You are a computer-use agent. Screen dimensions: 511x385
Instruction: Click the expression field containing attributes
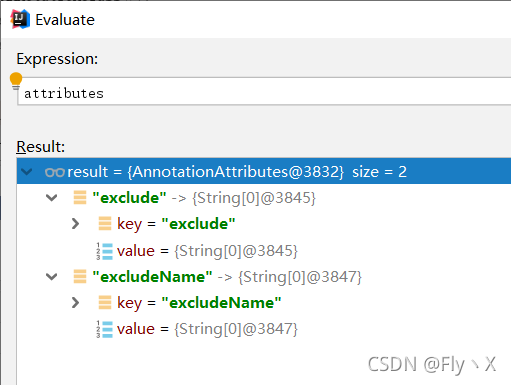point(264,92)
